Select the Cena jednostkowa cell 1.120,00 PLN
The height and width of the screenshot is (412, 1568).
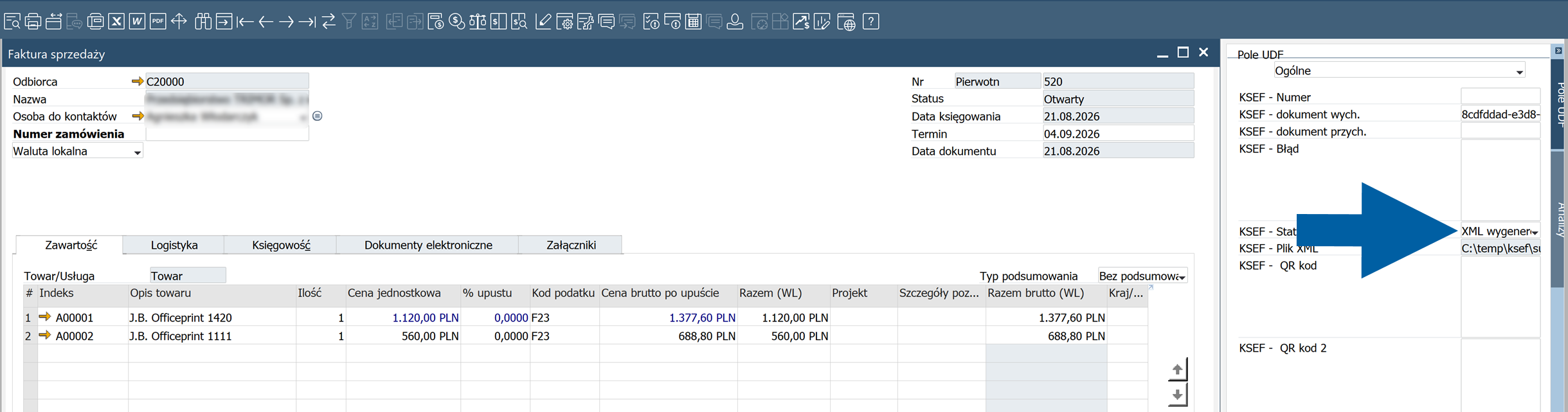click(403, 317)
